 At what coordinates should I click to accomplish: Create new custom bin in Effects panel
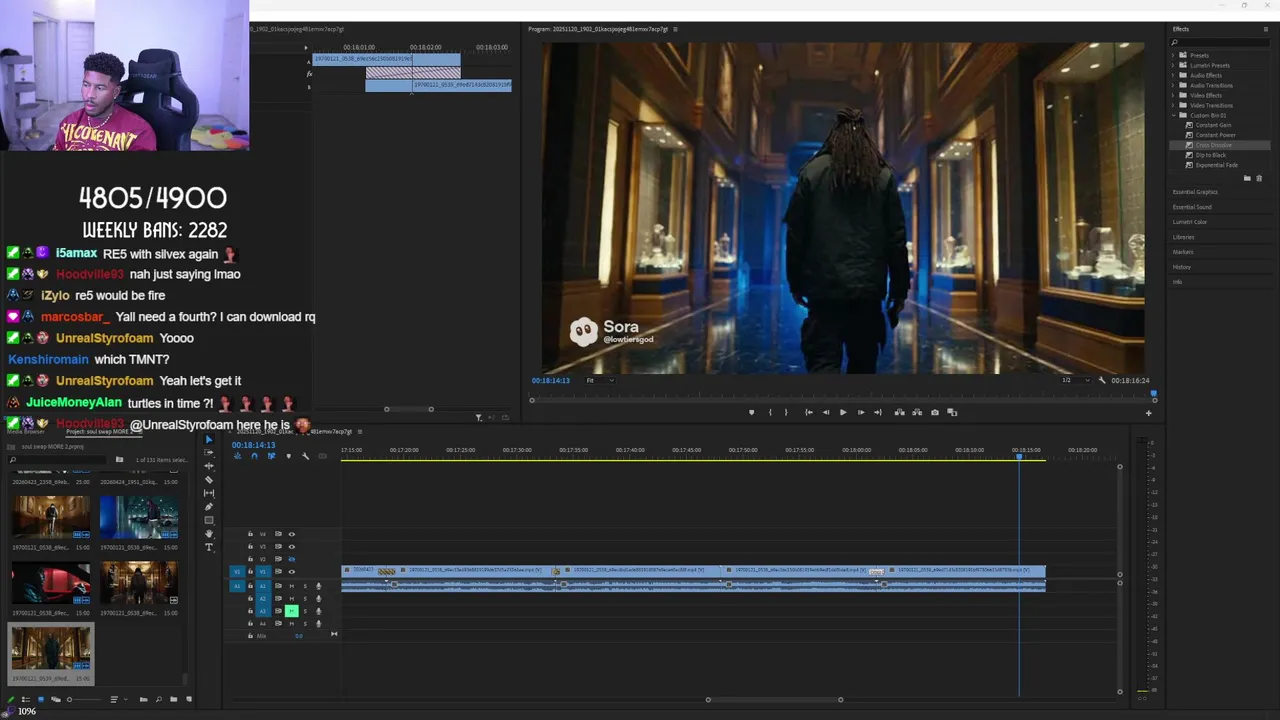click(1247, 178)
